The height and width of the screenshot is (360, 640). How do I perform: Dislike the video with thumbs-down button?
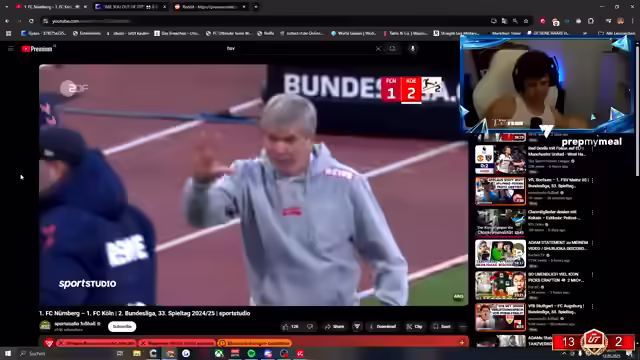pyautogui.click(x=310, y=327)
